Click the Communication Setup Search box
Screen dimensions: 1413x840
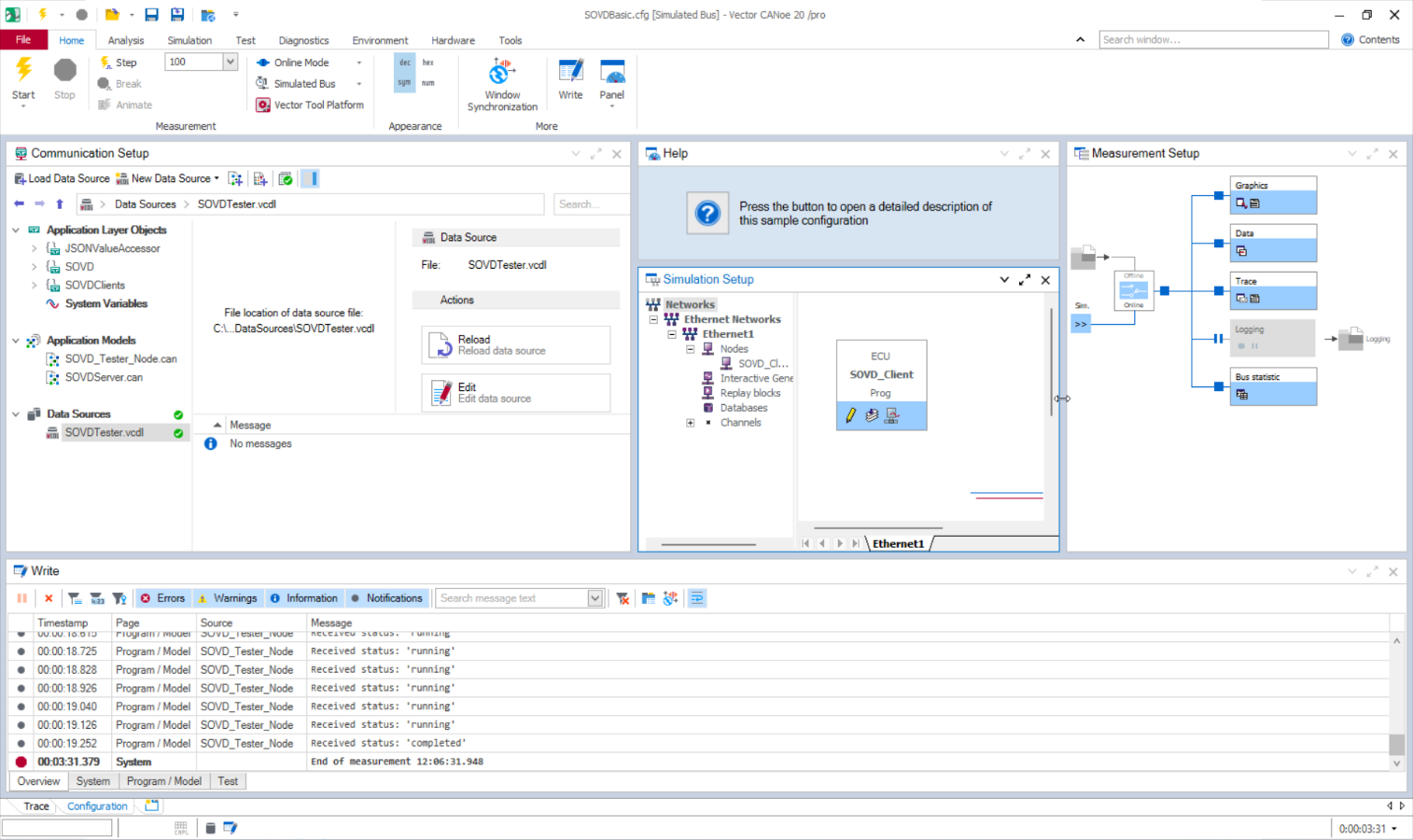pos(591,204)
